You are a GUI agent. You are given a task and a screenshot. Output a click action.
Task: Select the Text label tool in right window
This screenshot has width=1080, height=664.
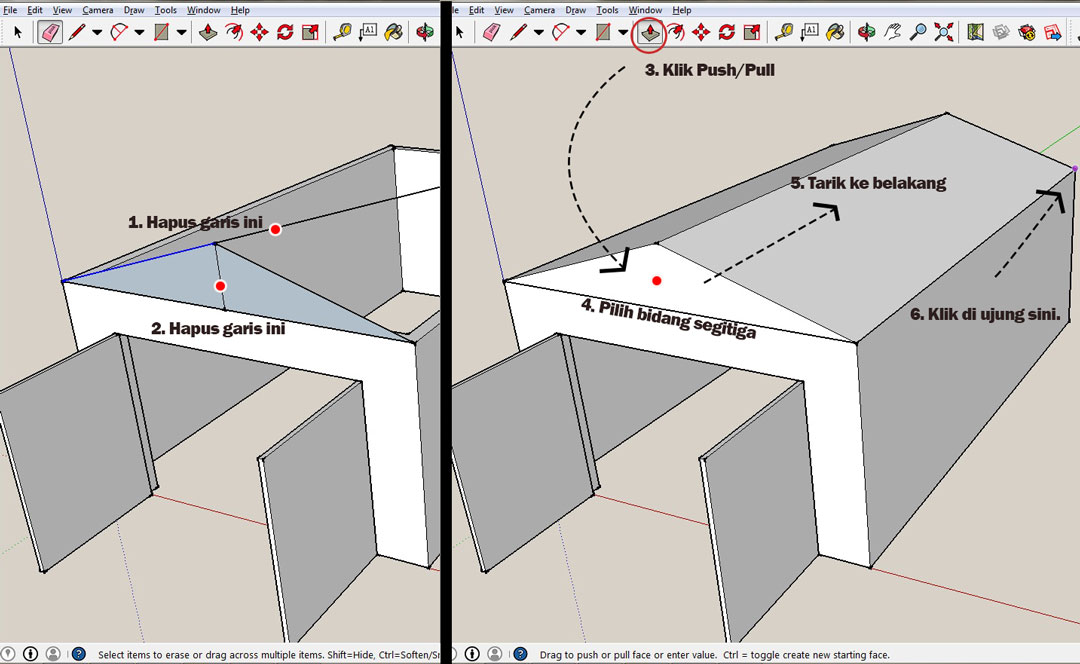pyautogui.click(x=809, y=32)
